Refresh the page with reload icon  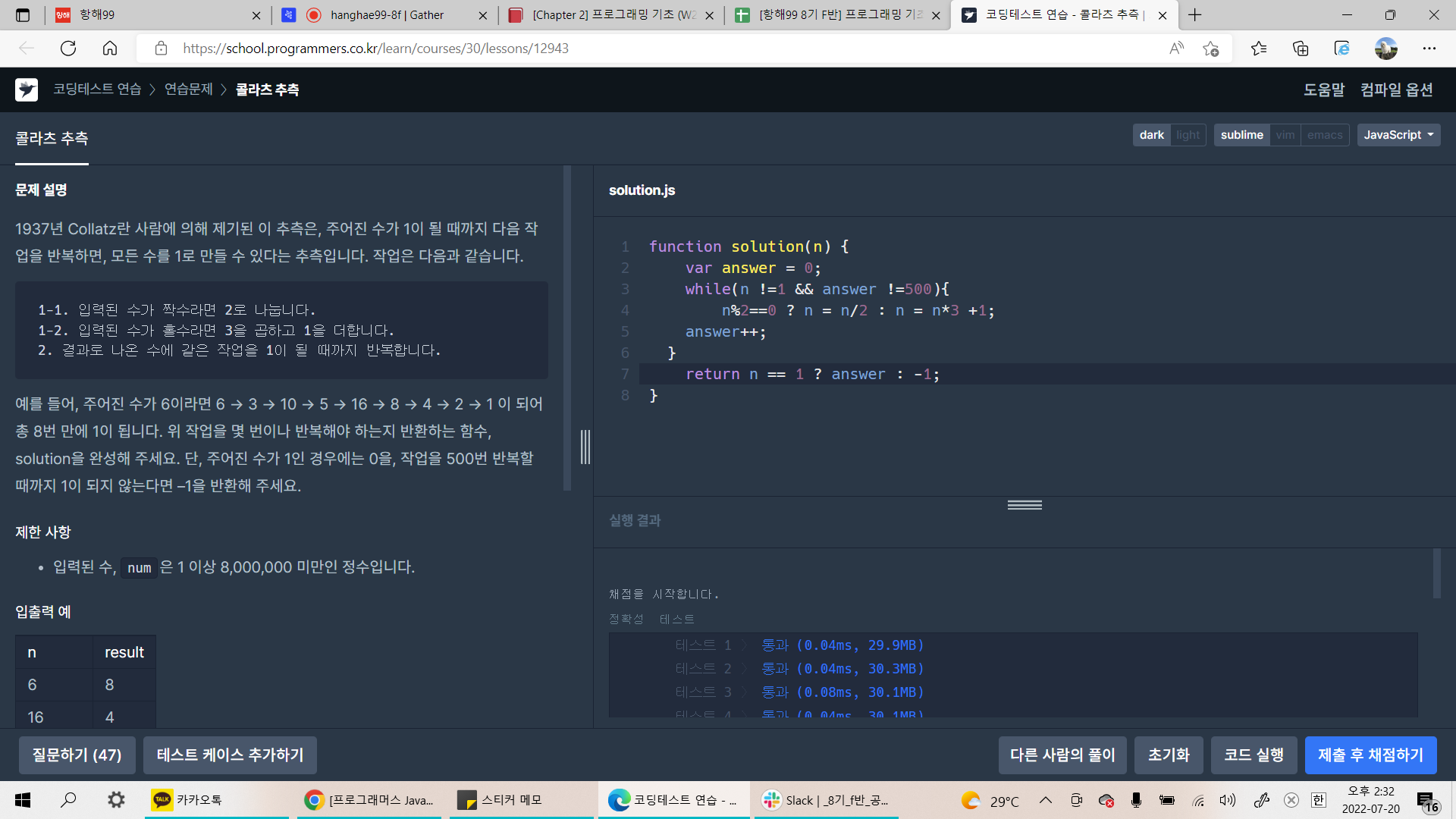[68, 49]
